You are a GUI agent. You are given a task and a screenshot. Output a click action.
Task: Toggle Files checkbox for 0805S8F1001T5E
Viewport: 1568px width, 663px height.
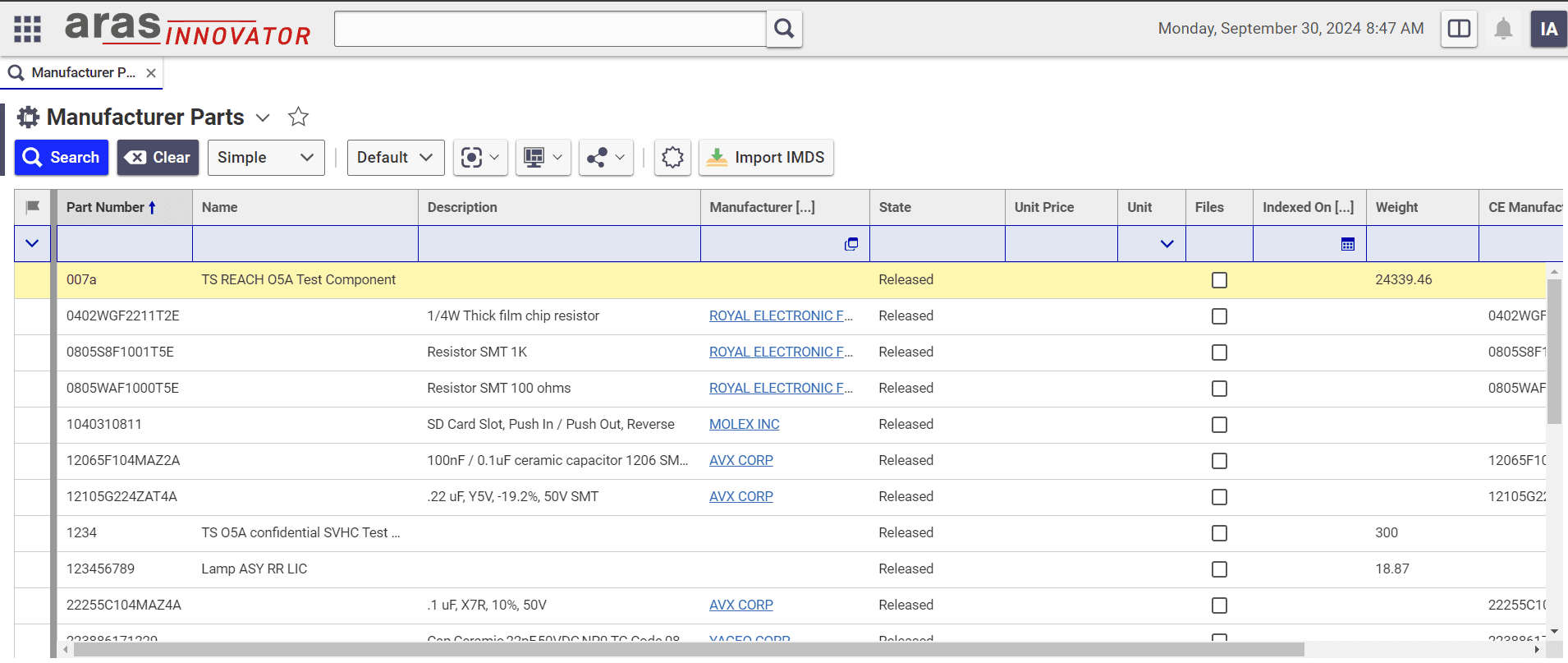click(1219, 352)
